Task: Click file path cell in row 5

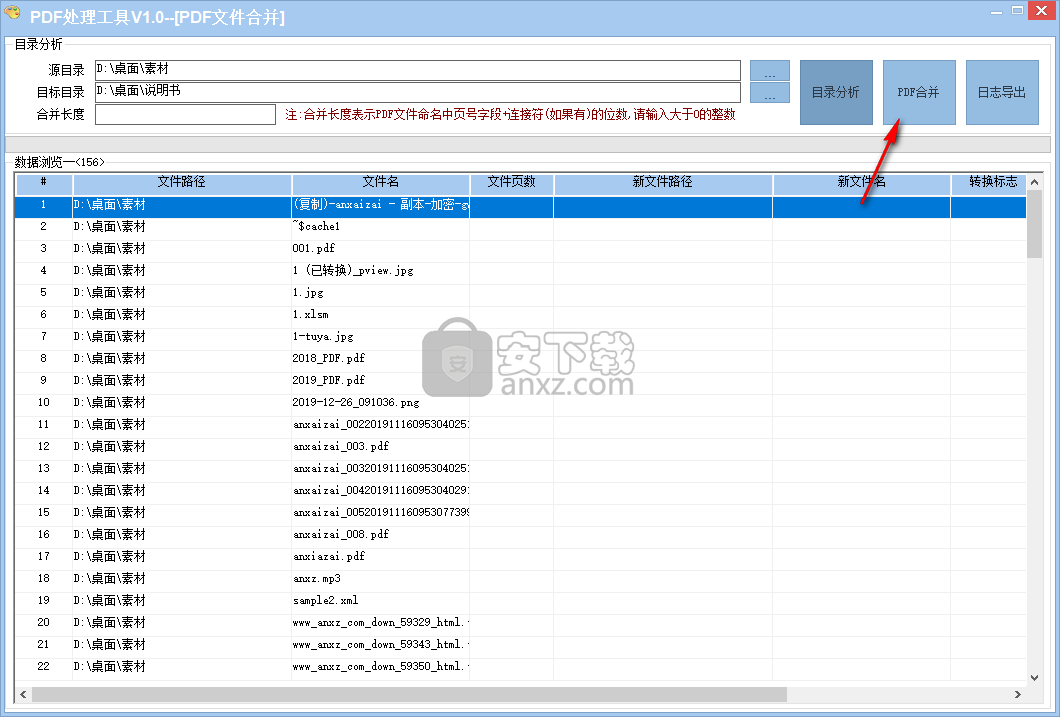Action: click(x=182, y=293)
